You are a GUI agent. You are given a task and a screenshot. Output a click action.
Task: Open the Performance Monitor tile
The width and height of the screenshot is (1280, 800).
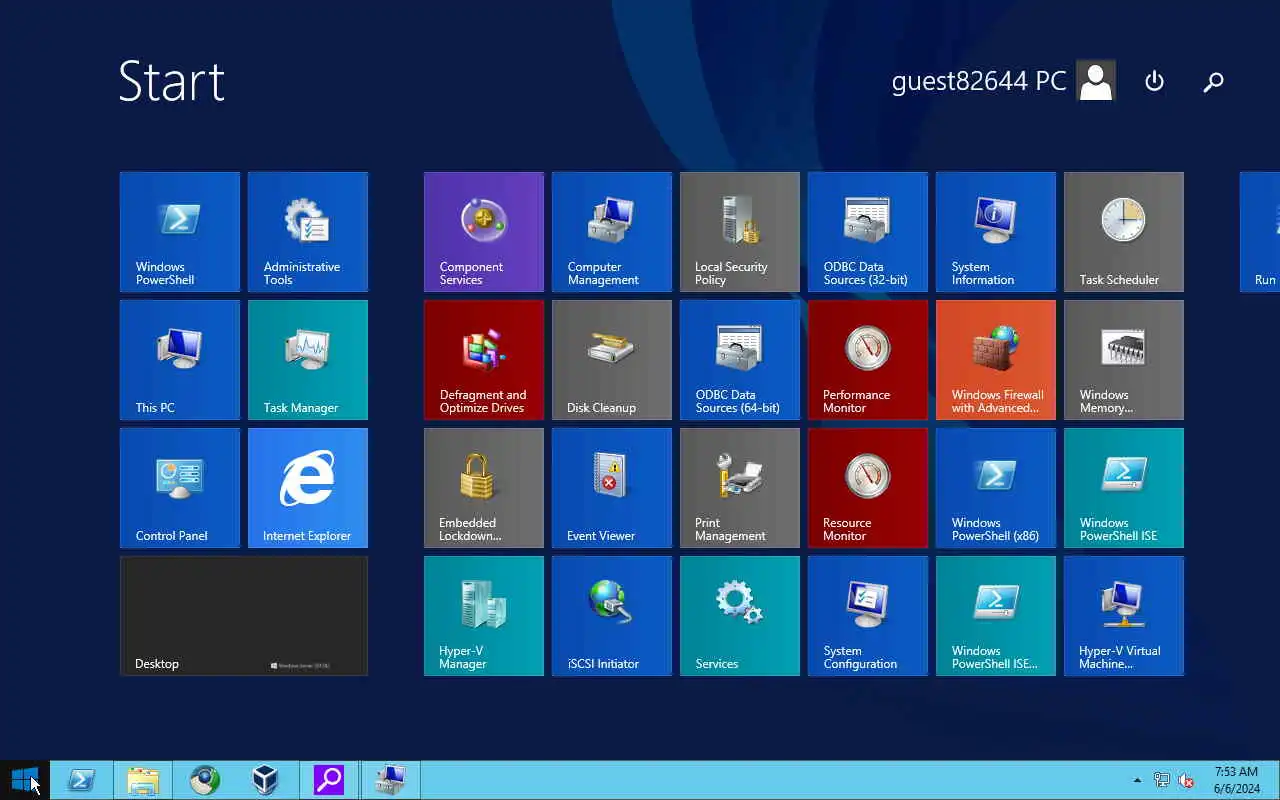[x=868, y=360]
